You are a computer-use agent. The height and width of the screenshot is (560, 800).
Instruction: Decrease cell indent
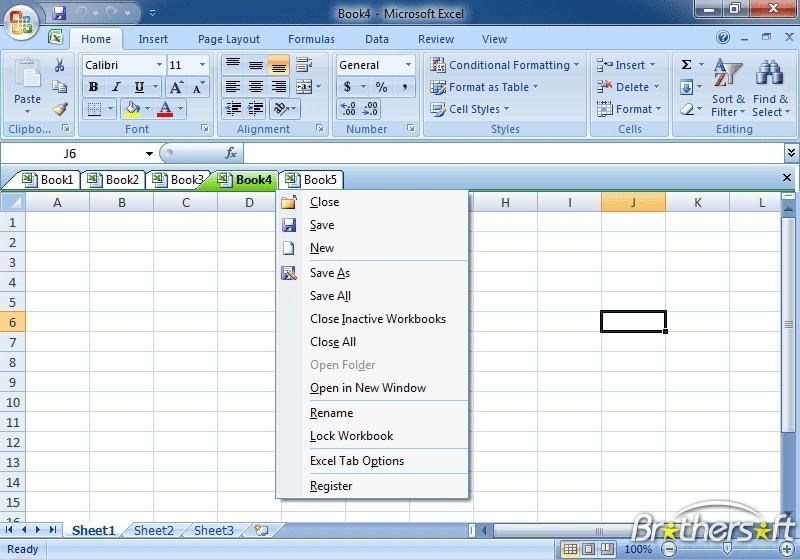233,109
